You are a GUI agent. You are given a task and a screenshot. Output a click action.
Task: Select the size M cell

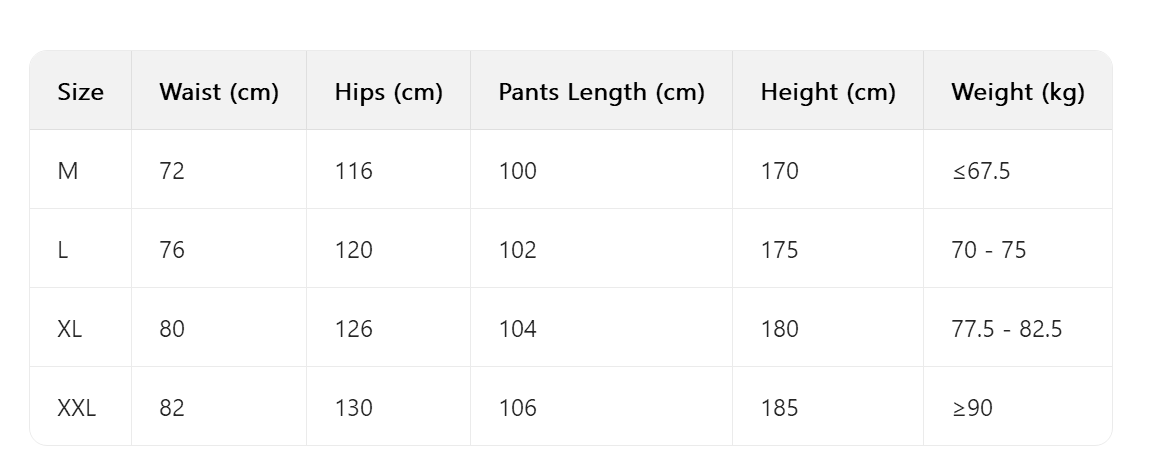click(68, 171)
